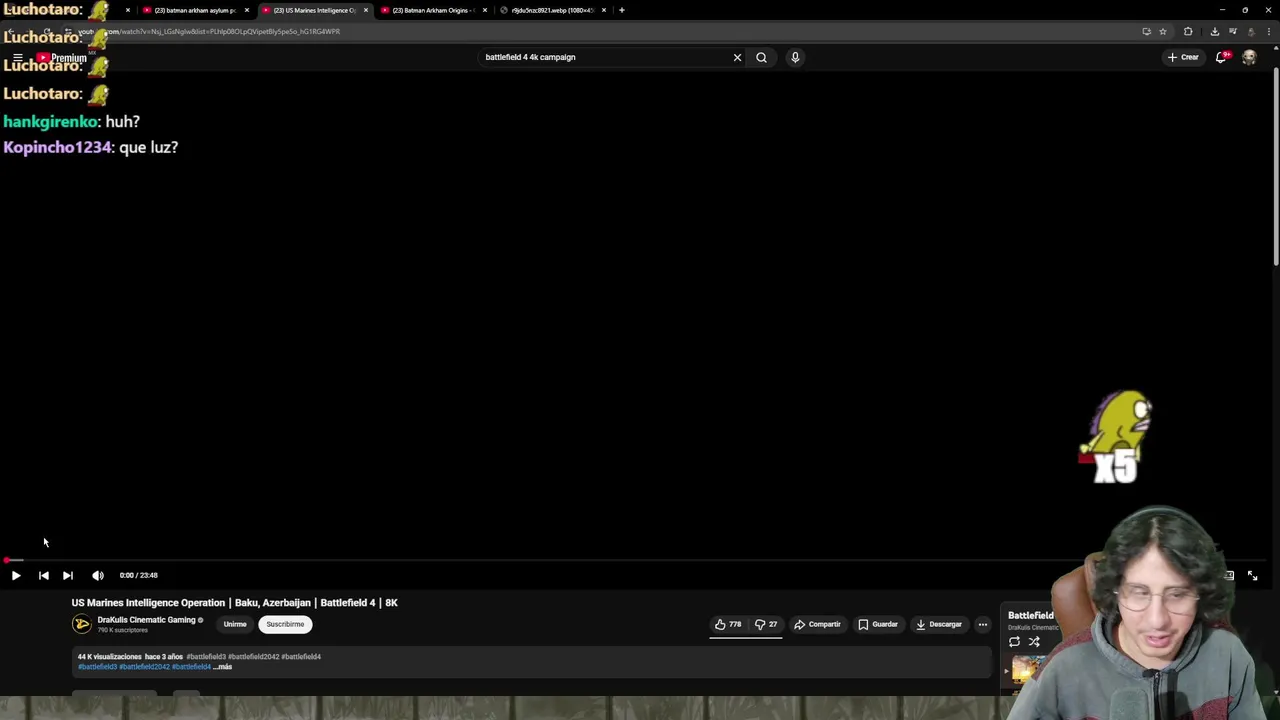Skip to previous video in playlist
1280x720 pixels.
coord(43,575)
